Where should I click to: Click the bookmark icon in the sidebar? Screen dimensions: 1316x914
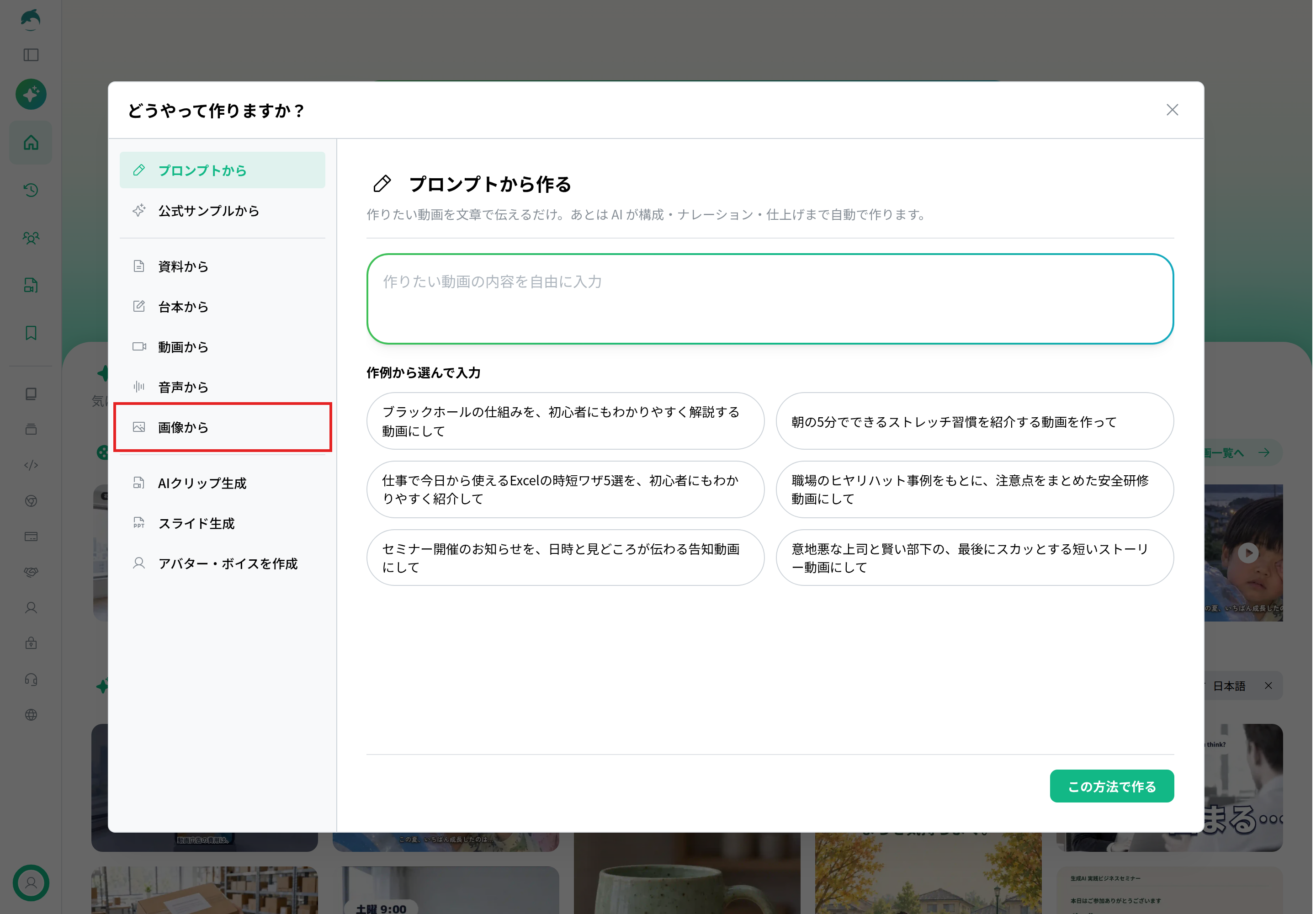pos(31,333)
